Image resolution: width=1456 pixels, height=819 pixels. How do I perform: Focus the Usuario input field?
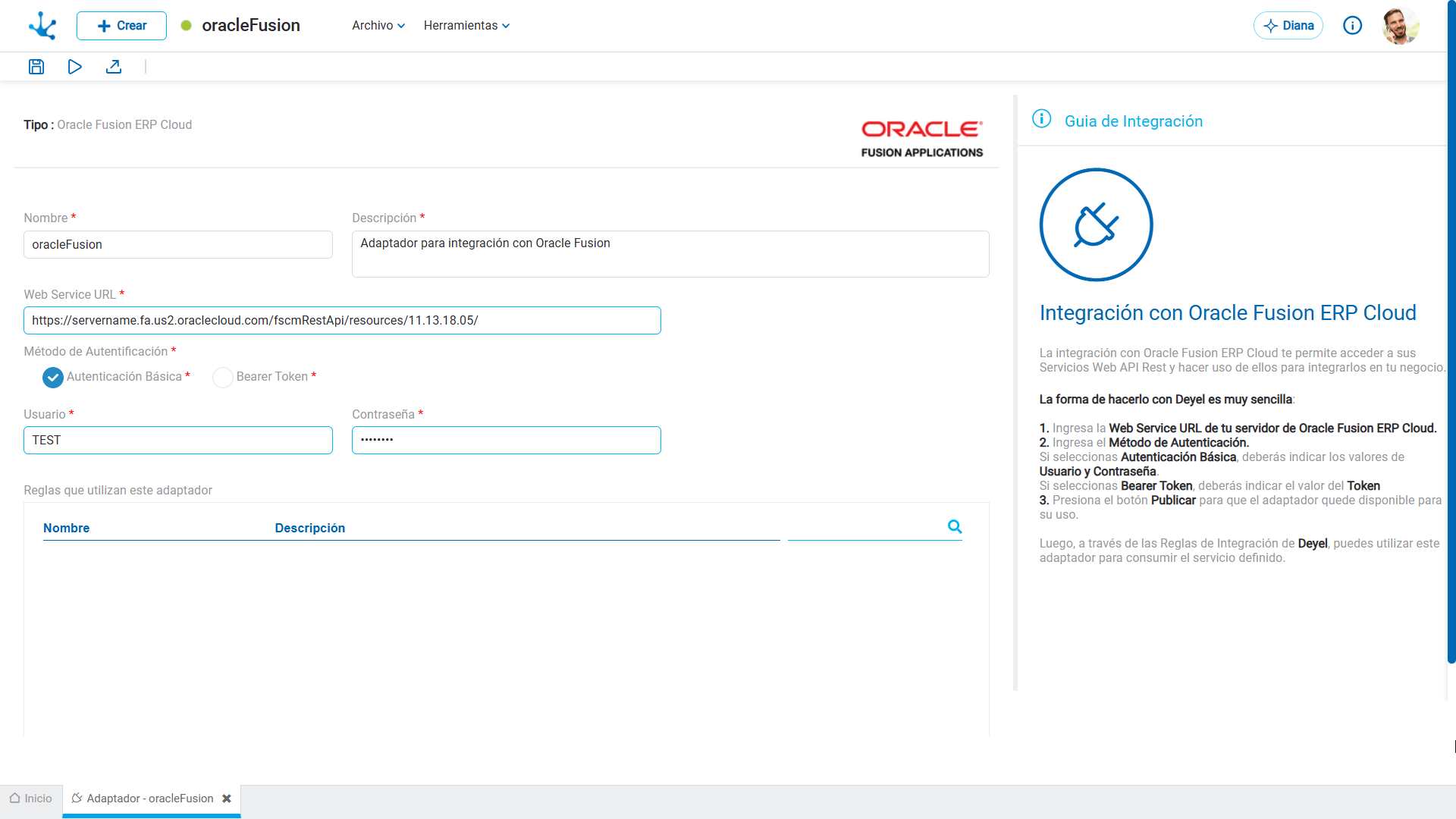tap(178, 440)
